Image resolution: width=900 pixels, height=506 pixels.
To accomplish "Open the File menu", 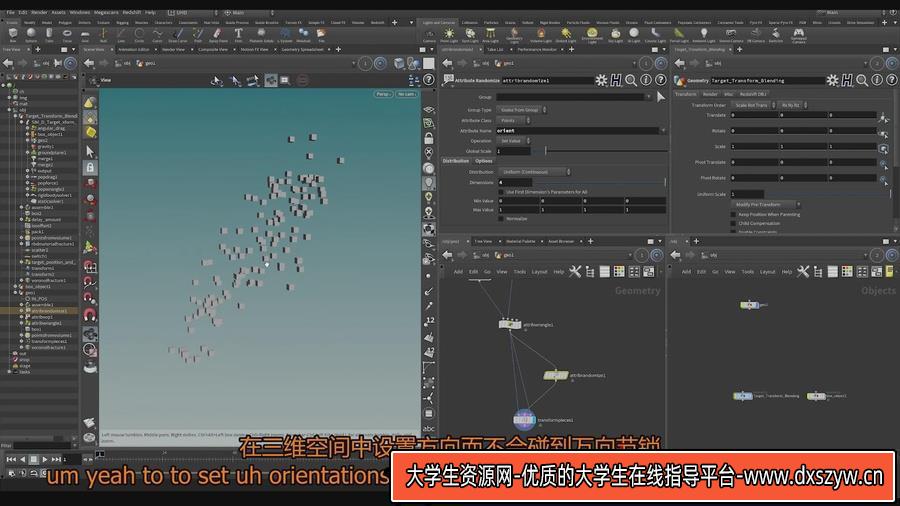I will coord(10,12).
